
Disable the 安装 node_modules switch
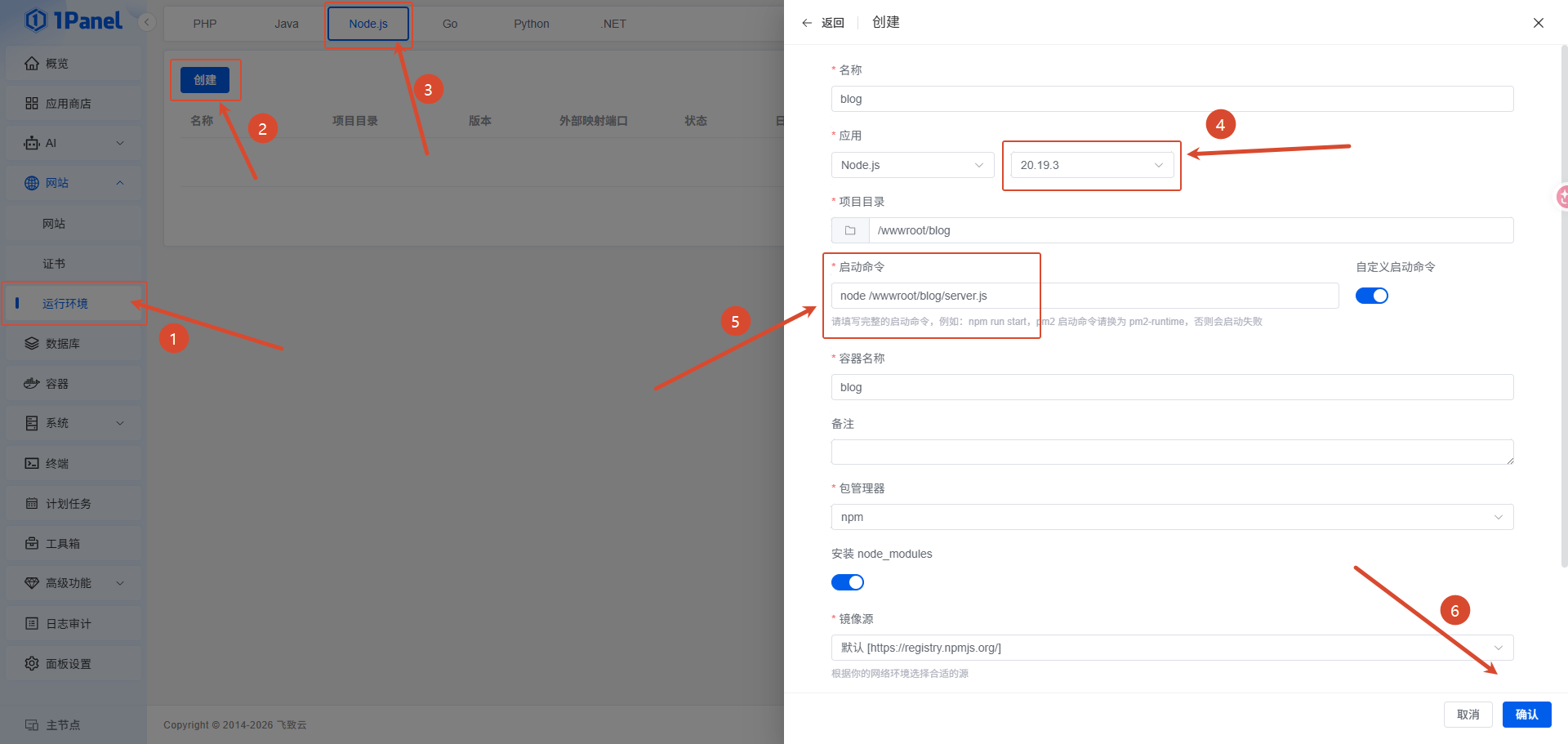click(x=848, y=582)
